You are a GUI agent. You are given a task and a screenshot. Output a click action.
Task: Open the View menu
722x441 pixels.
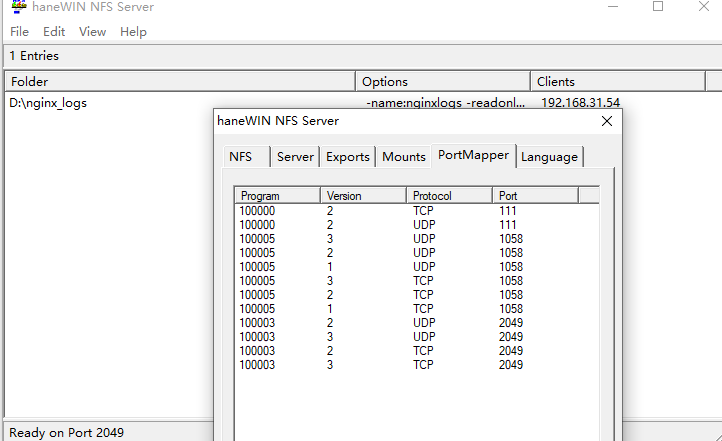tap(92, 32)
